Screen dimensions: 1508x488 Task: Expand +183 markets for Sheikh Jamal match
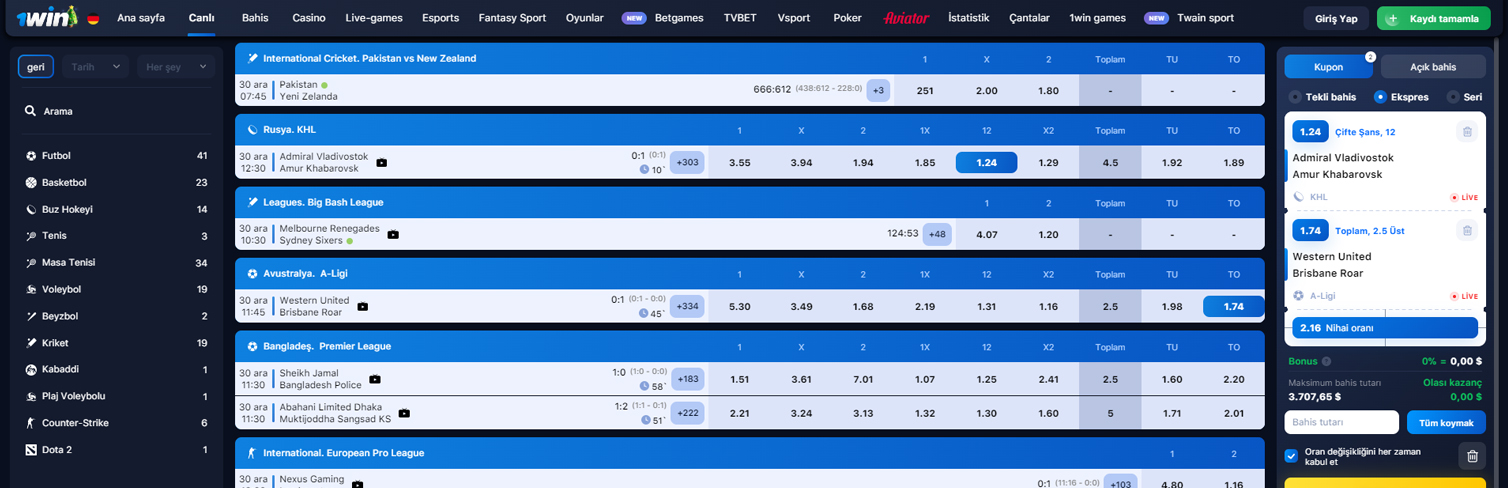(687, 379)
